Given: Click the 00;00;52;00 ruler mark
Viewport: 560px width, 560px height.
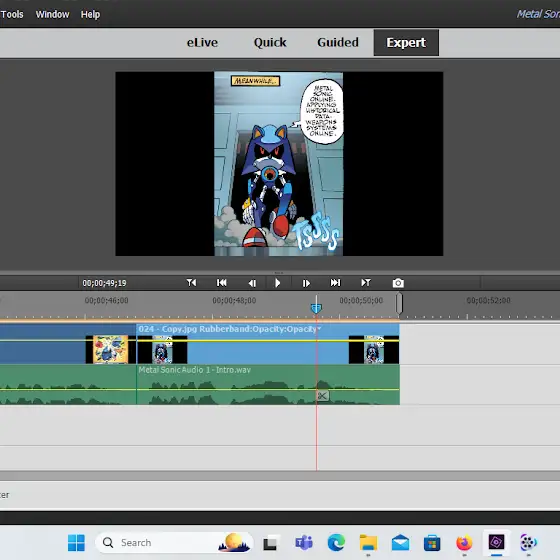Looking at the screenshot, I should (488, 301).
